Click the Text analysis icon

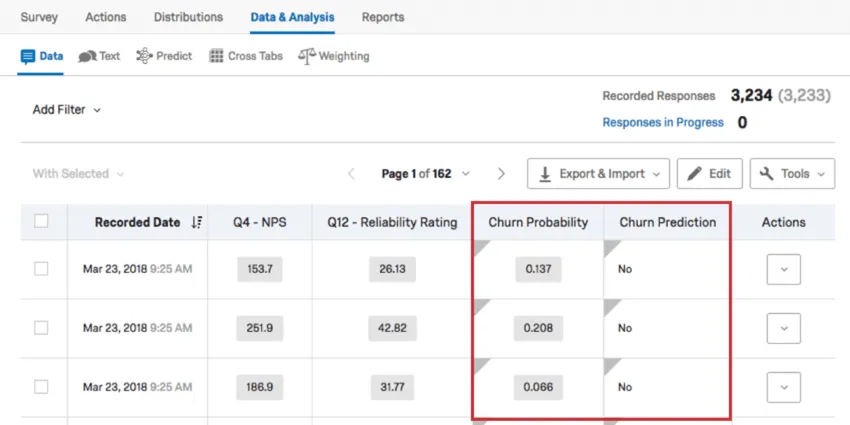(87, 56)
